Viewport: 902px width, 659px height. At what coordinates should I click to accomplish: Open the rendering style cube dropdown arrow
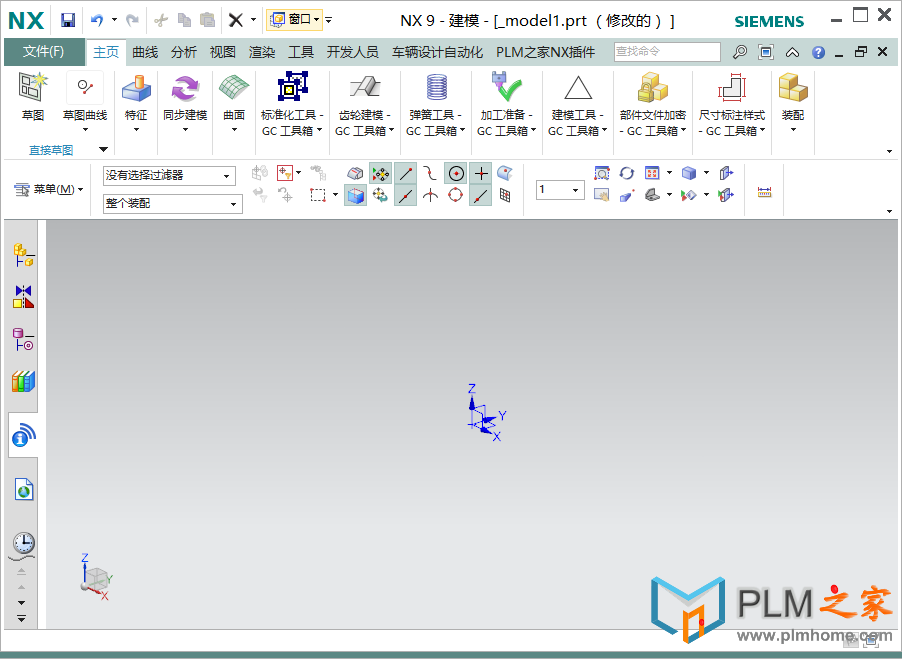point(706,173)
